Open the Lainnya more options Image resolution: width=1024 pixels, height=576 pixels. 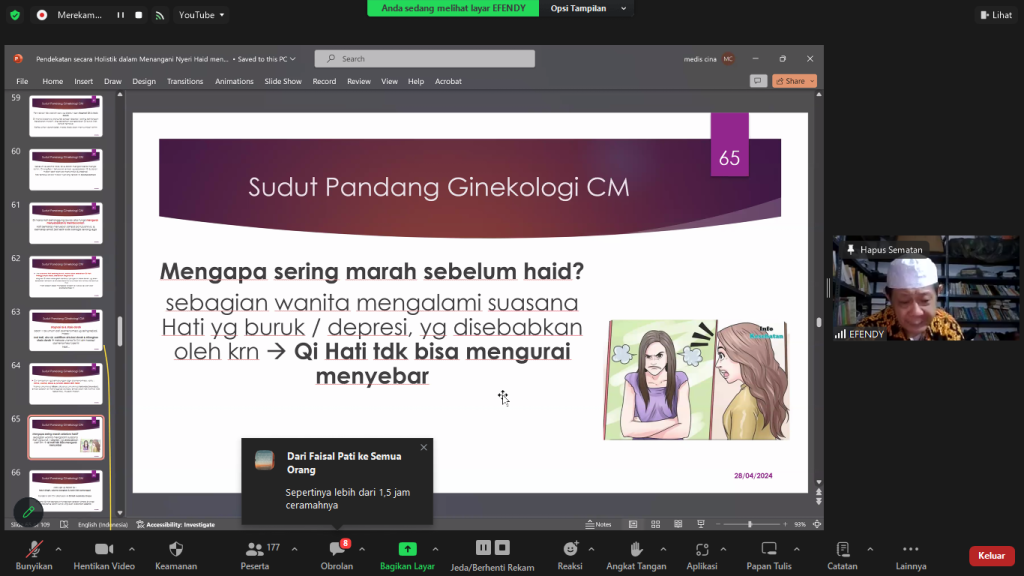[911, 556]
